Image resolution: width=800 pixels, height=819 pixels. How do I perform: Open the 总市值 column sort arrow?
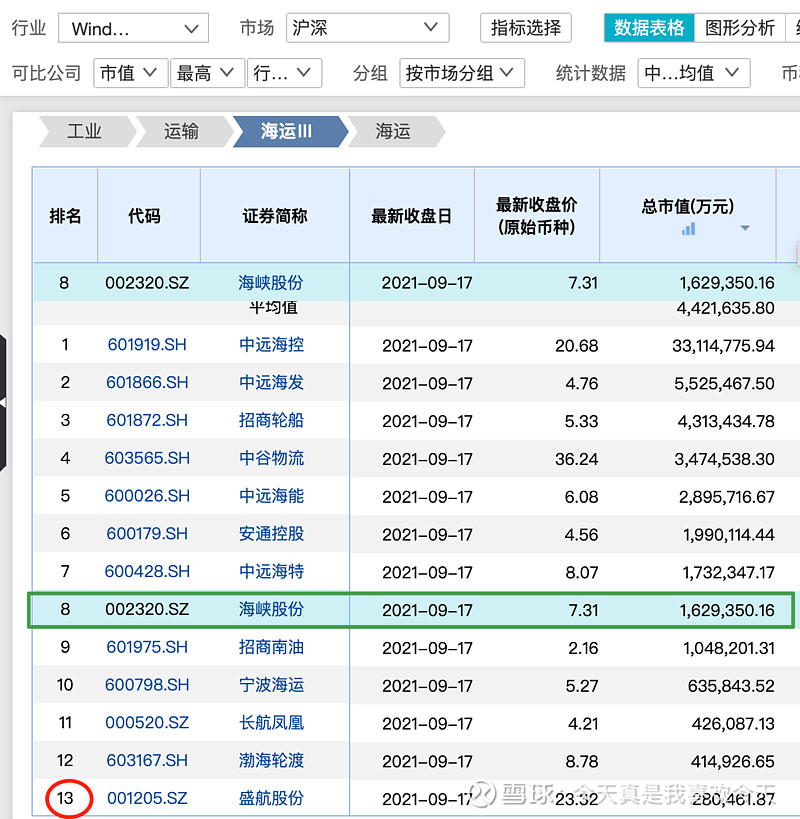pos(744,229)
